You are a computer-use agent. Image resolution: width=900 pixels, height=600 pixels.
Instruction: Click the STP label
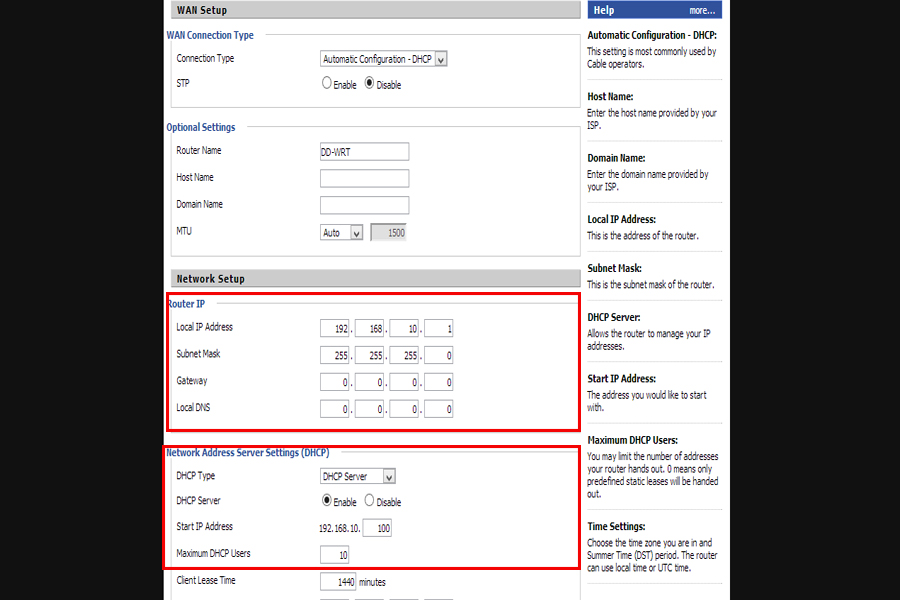(x=183, y=83)
